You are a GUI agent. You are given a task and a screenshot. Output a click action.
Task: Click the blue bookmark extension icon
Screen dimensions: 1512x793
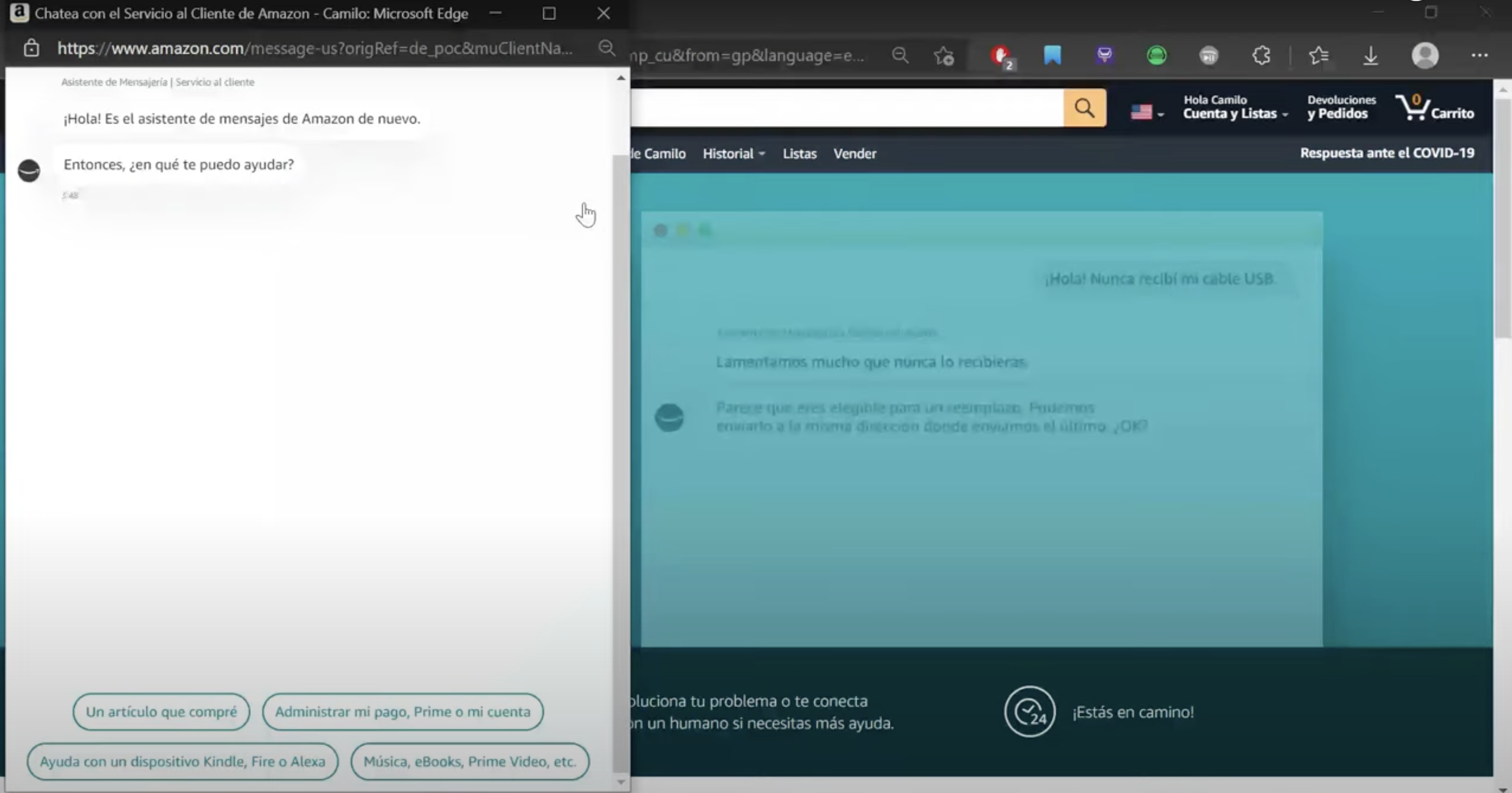click(x=1052, y=55)
